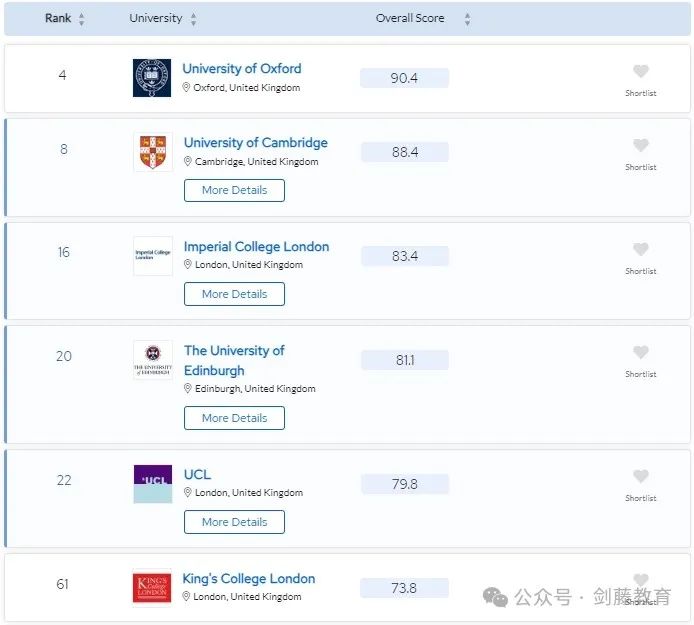Image resolution: width=694 pixels, height=625 pixels.
Task: Click More Details under Cambridge
Action: tap(234, 190)
